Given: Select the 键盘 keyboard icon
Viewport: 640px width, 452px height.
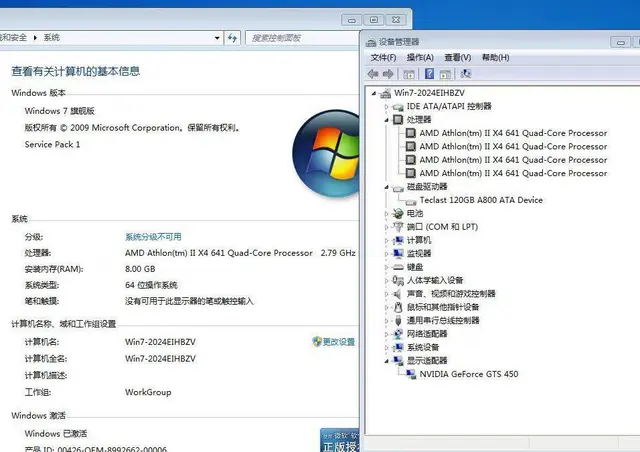Looking at the screenshot, I should point(398,267).
